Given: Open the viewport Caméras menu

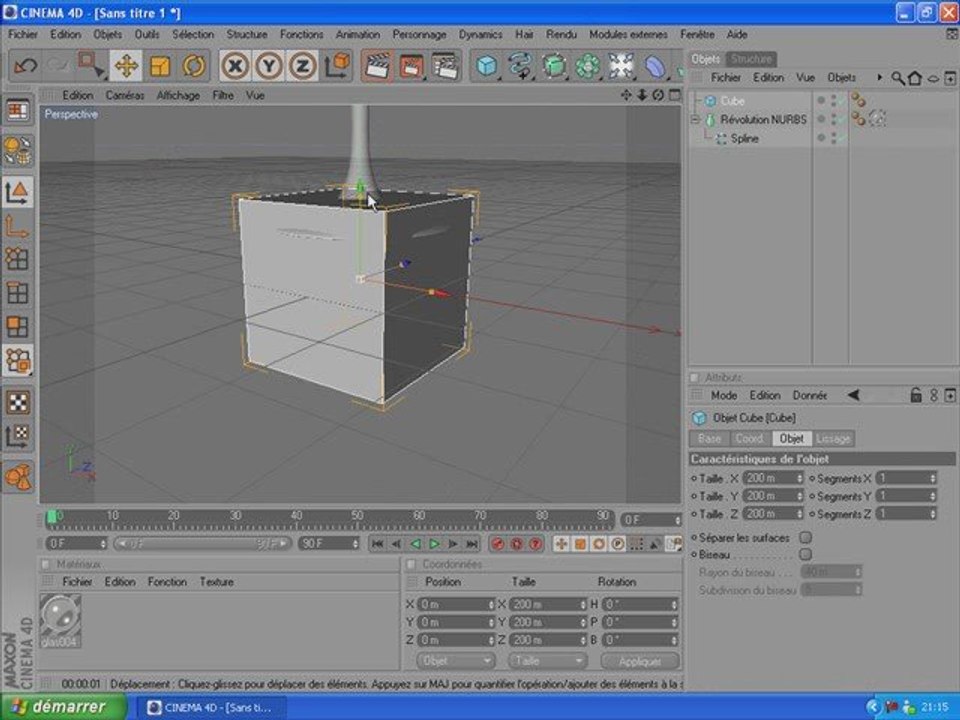Looking at the screenshot, I should pos(125,95).
